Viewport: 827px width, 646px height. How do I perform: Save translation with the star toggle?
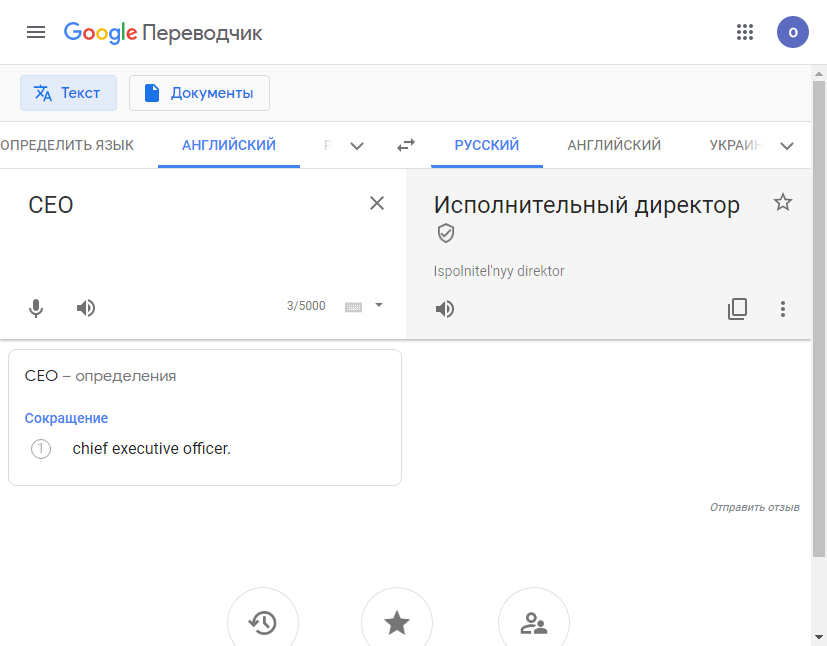(783, 203)
